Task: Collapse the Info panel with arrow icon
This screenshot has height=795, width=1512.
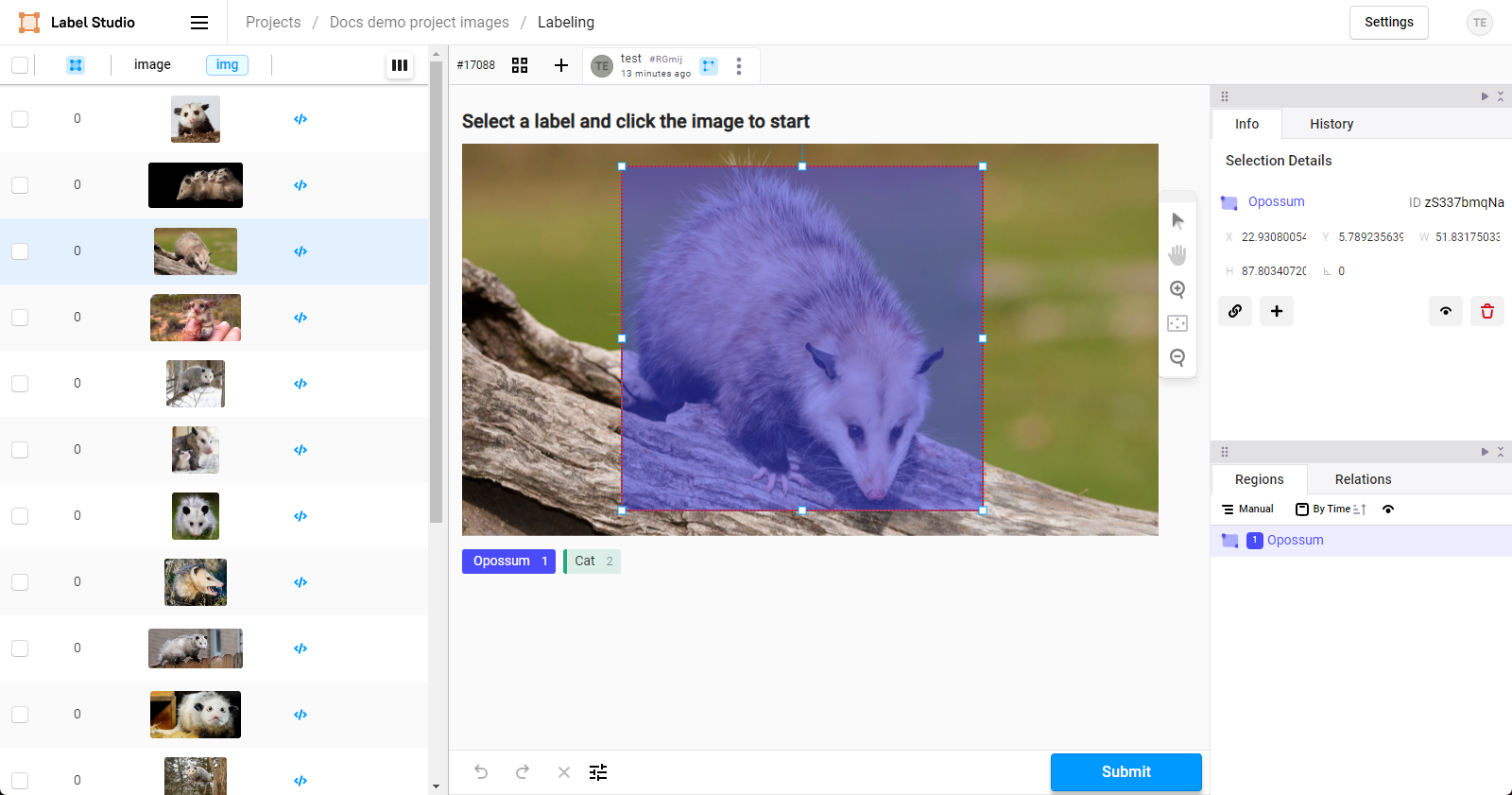Action: point(1485,96)
